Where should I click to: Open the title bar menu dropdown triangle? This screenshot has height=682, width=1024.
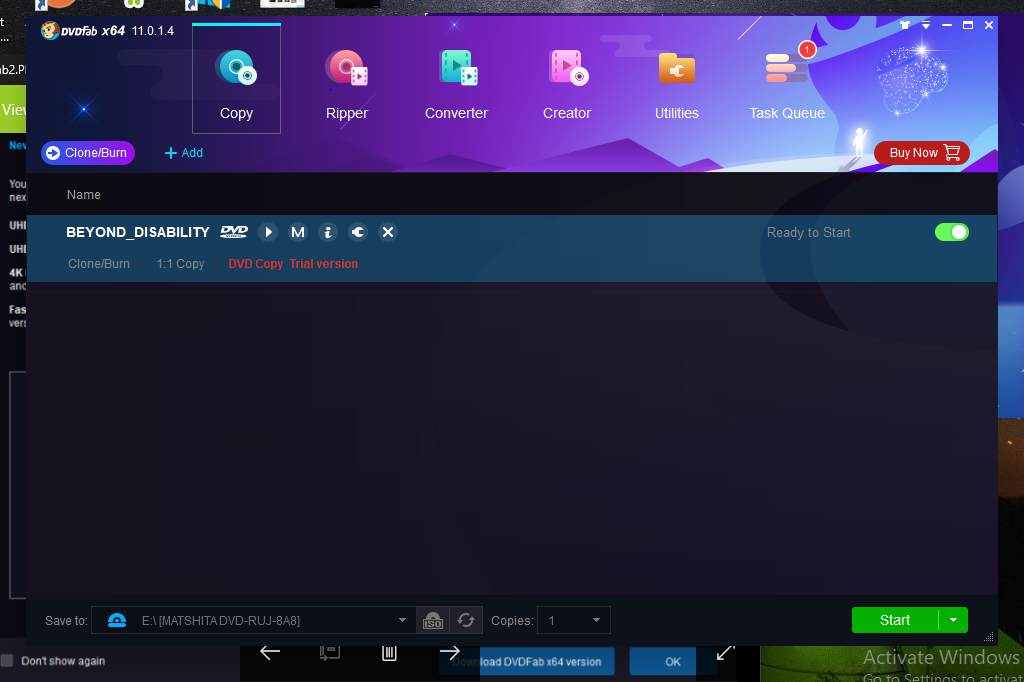pos(925,25)
